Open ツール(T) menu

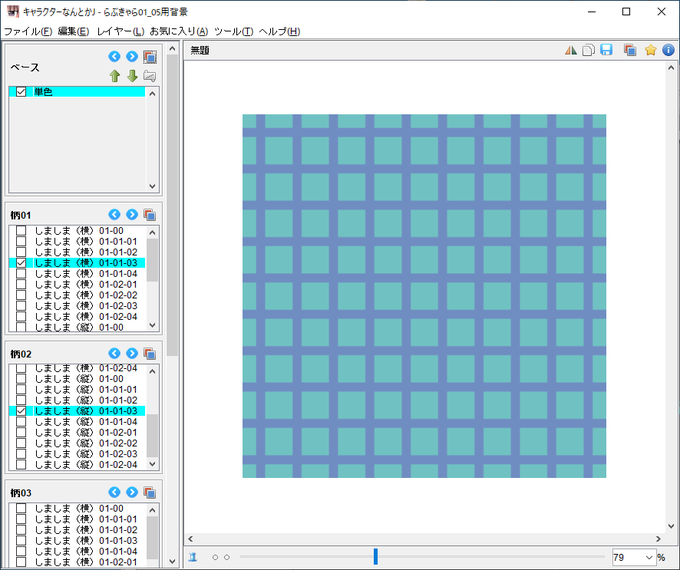(233, 31)
